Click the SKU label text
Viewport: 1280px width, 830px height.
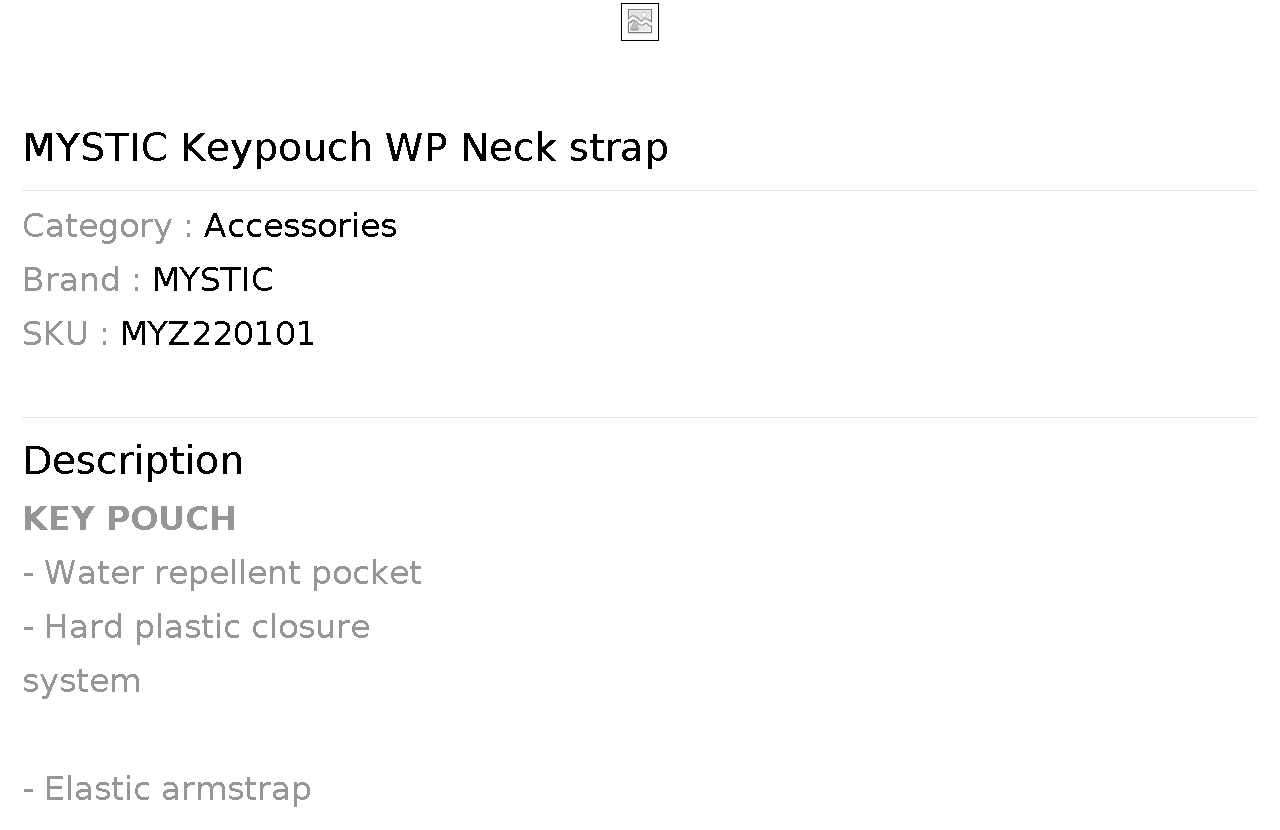point(56,334)
